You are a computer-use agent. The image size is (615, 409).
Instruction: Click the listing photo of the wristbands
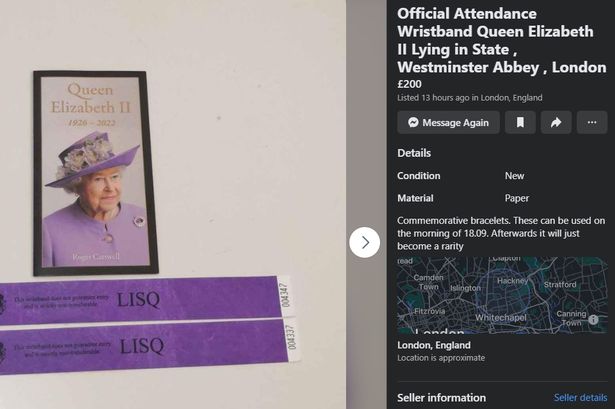[173, 204]
